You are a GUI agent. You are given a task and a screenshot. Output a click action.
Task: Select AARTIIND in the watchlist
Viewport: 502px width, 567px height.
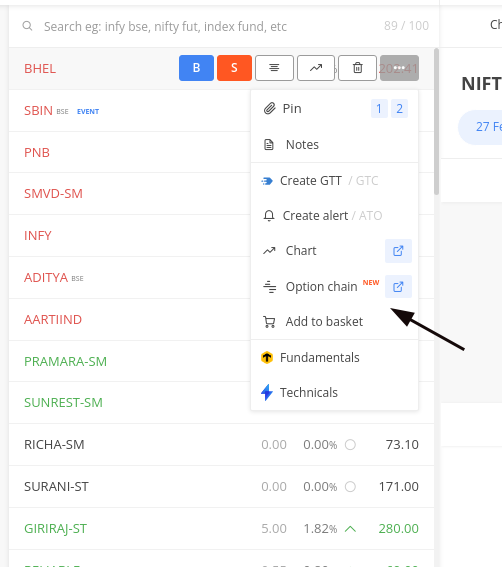[53, 320]
